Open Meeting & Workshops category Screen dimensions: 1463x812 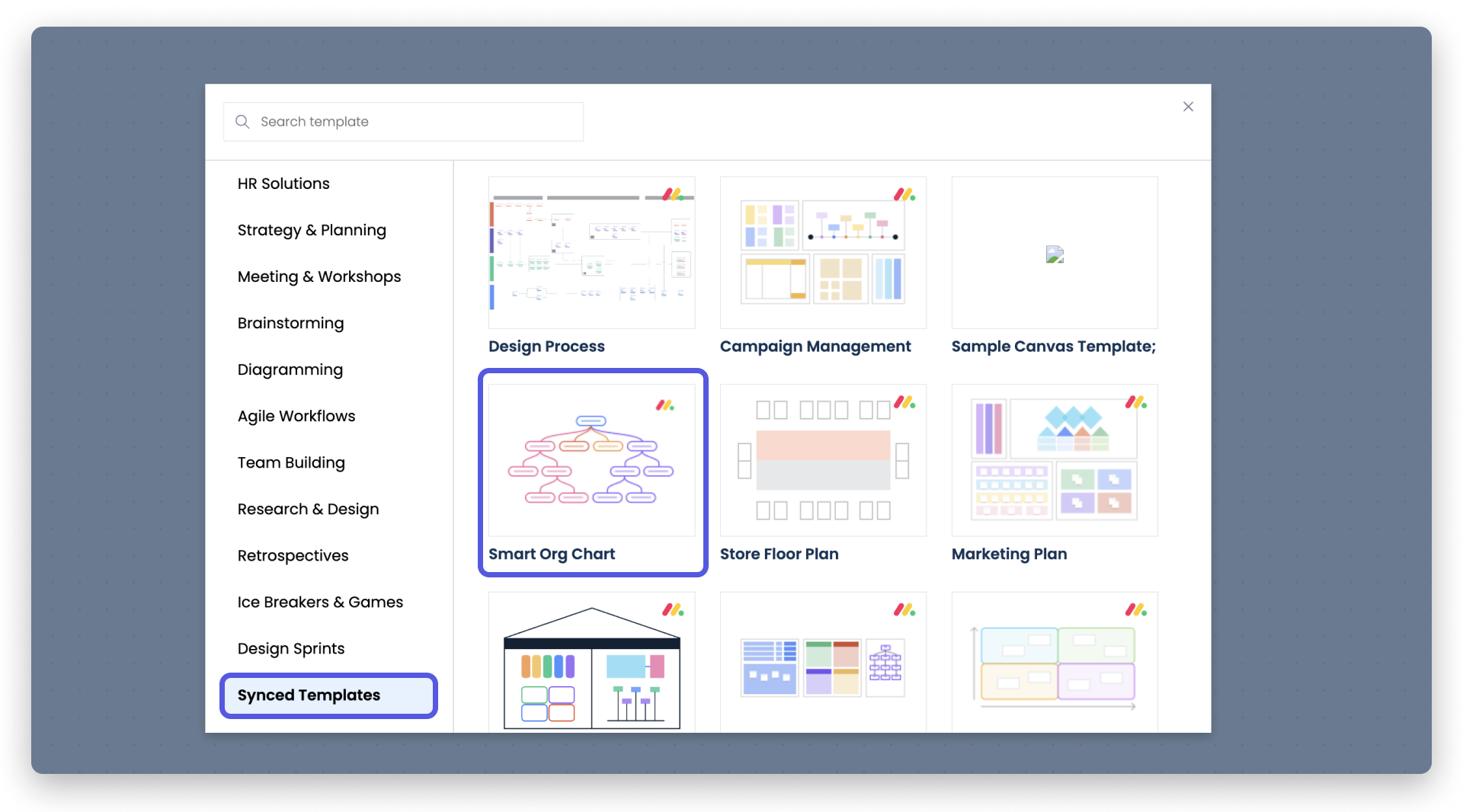[x=319, y=277]
